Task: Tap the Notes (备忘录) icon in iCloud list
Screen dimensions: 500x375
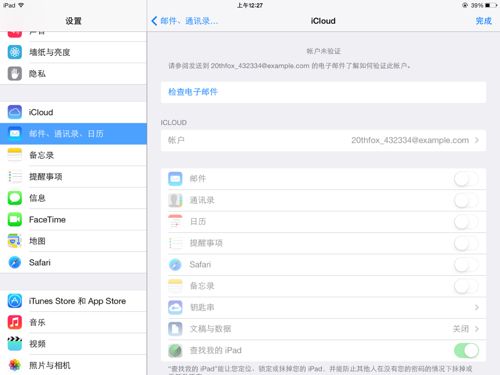Action: (175, 286)
